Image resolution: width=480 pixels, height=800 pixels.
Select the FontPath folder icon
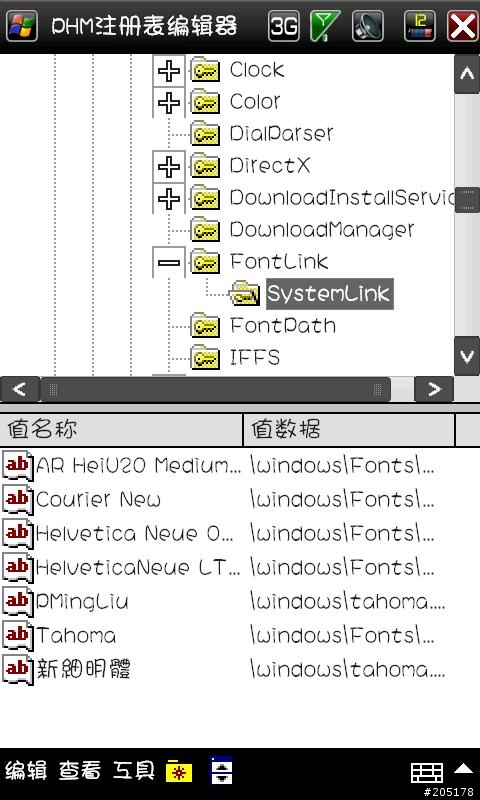click(x=205, y=326)
